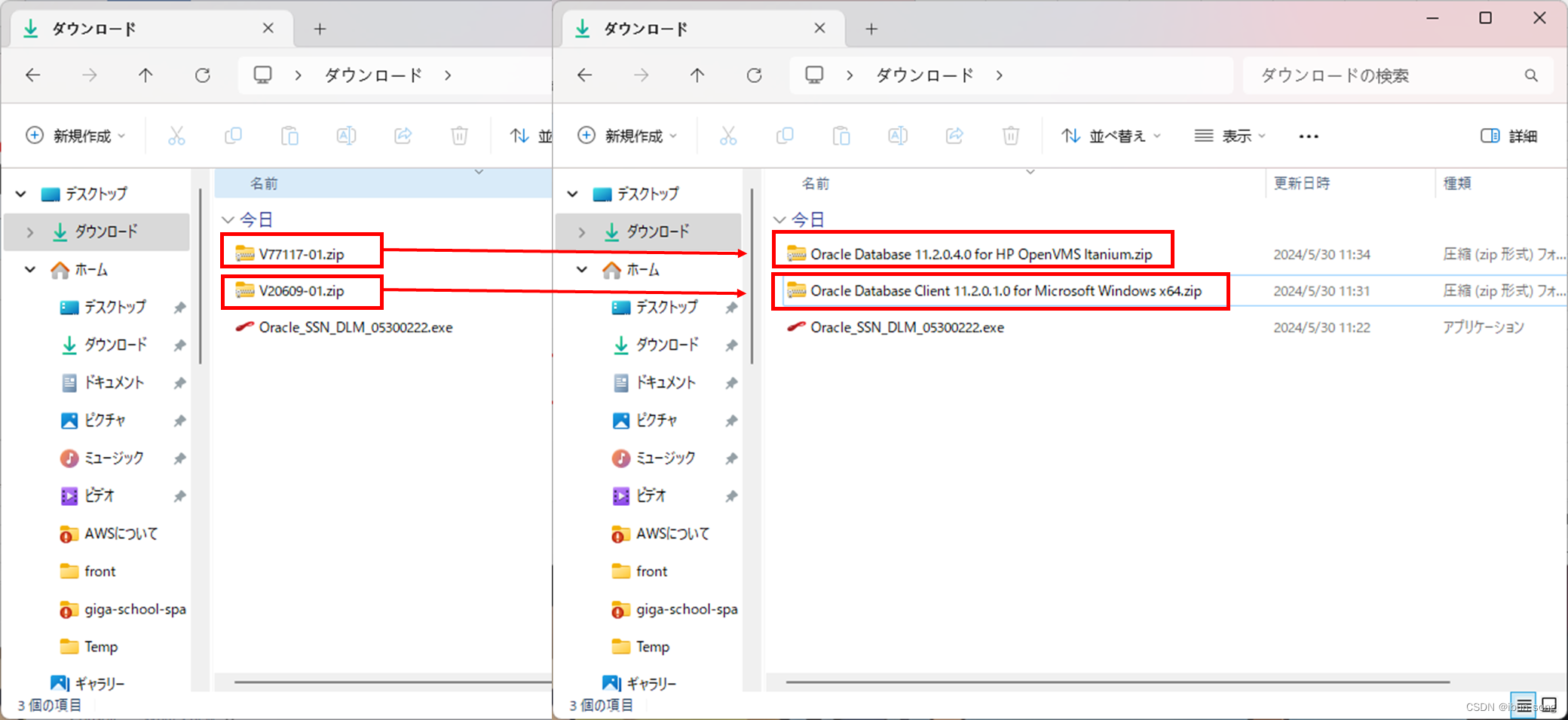Click Refresh icon in left Explorer window
Viewport: 1568px width, 720px height.
(202, 75)
